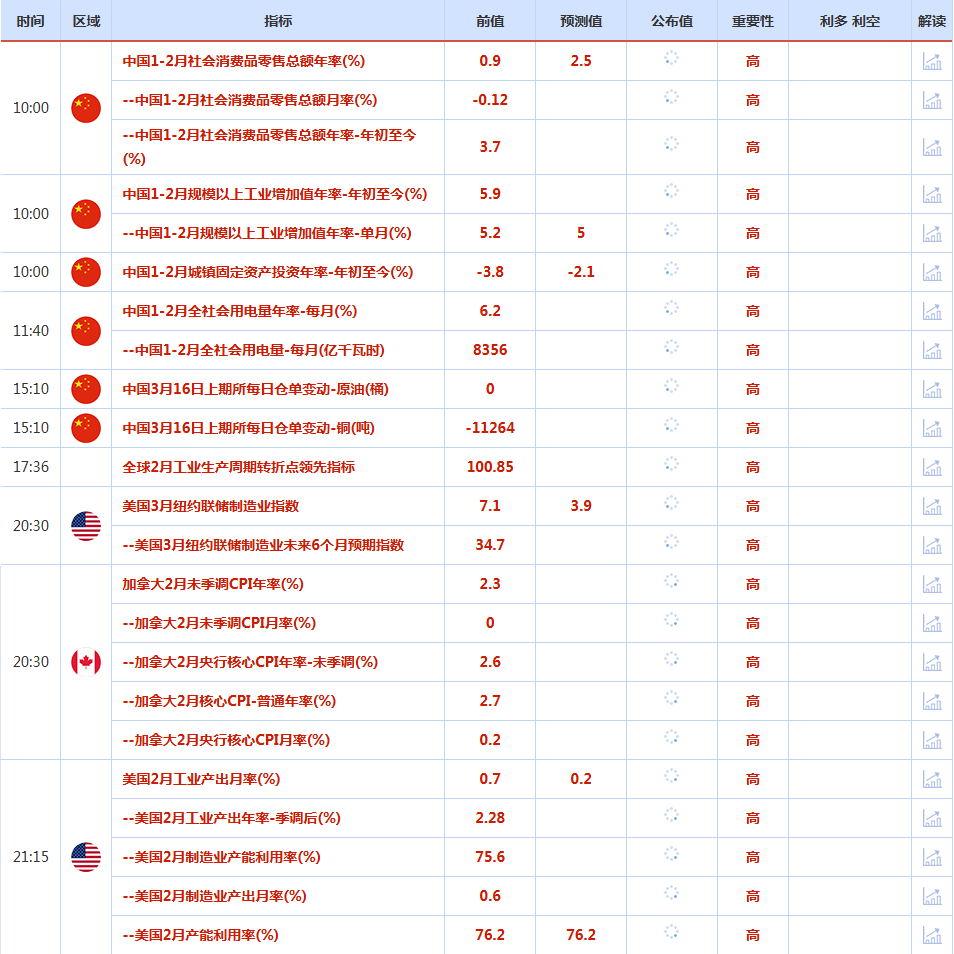Click the 指标 column header
This screenshot has width=954, height=954.
(x=278, y=21)
